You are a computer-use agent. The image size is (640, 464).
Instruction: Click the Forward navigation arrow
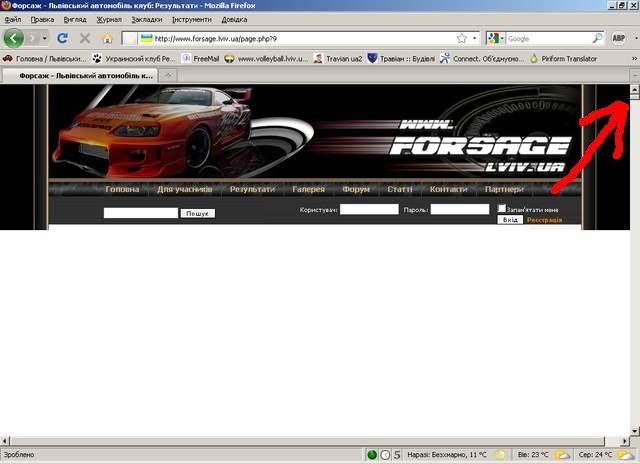tap(33, 38)
